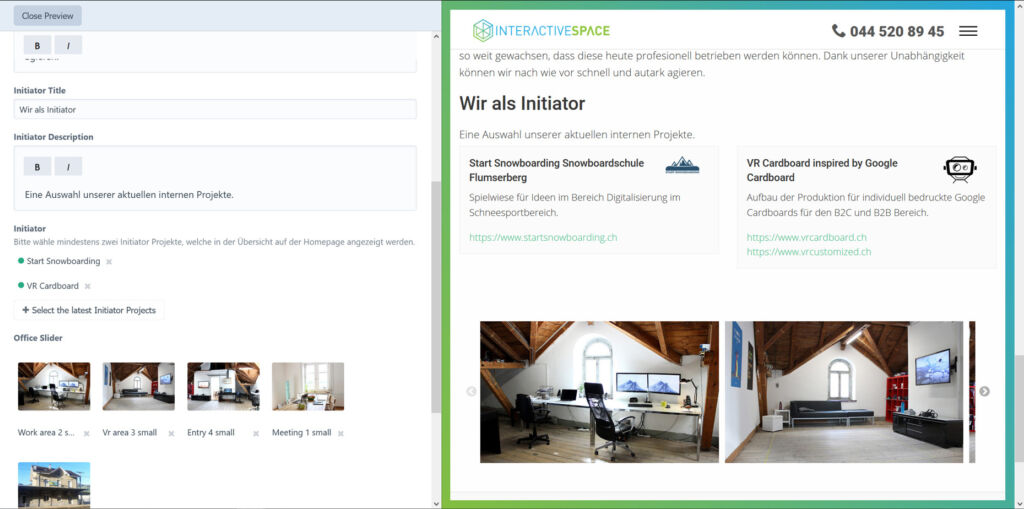Select Entry 4 small thumbnail
This screenshot has height=509, width=1024.
coord(223,386)
